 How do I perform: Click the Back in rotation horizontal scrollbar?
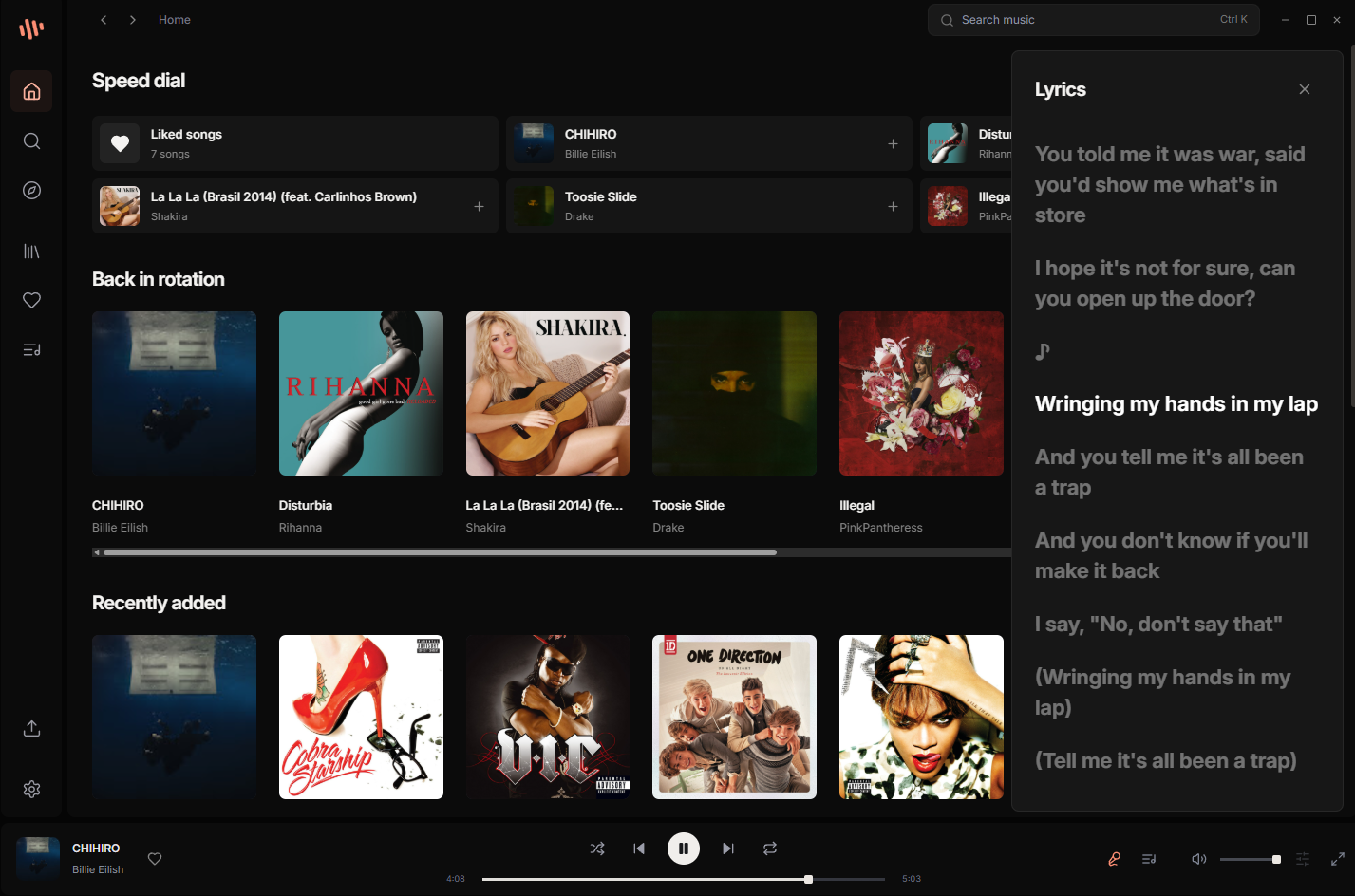click(x=440, y=552)
